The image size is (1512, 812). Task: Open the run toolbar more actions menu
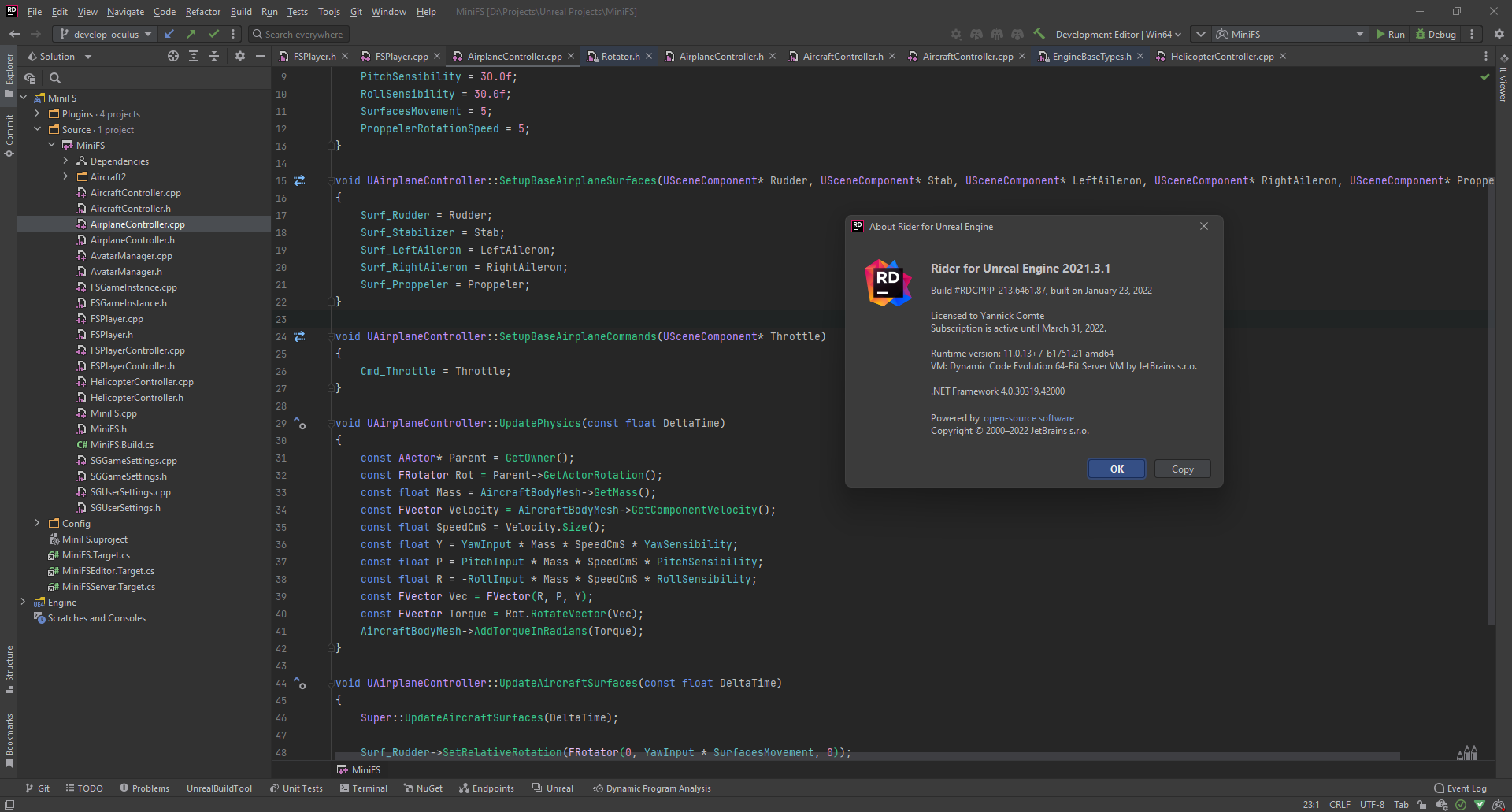1472,34
